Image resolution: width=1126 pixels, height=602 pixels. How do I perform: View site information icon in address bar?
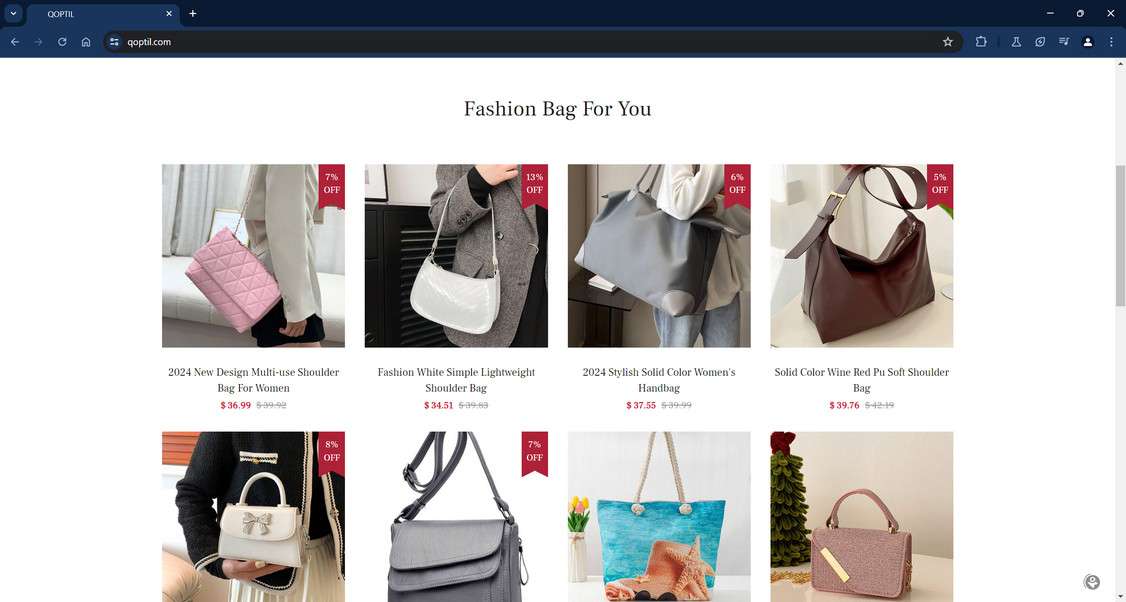(114, 42)
